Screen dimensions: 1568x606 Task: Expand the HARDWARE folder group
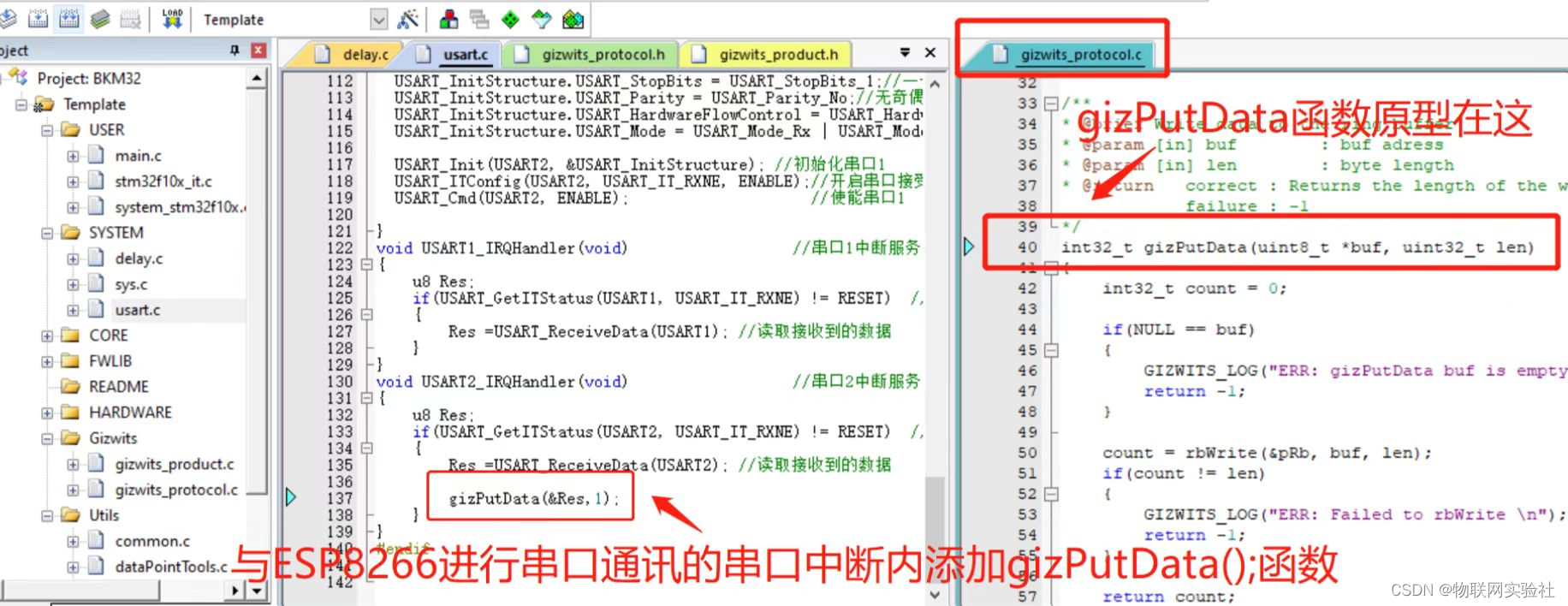[x=47, y=413]
